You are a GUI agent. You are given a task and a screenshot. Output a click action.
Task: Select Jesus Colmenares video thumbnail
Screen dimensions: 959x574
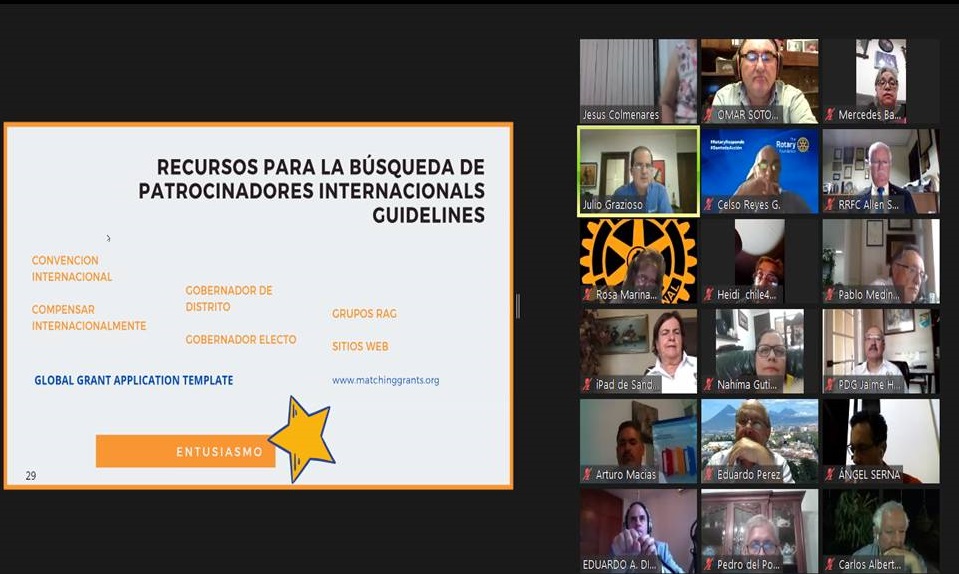[x=638, y=78]
